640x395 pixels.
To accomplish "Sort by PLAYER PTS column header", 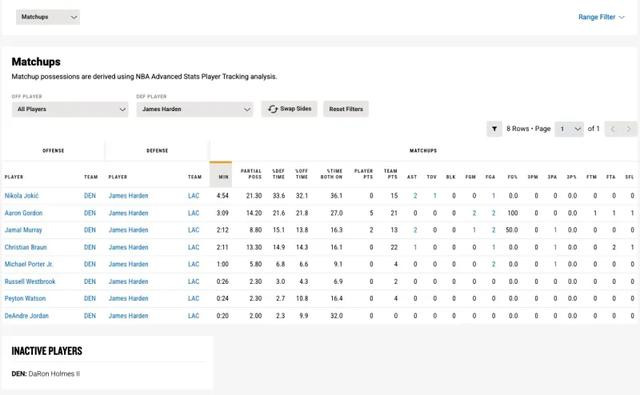I will pos(363,174).
